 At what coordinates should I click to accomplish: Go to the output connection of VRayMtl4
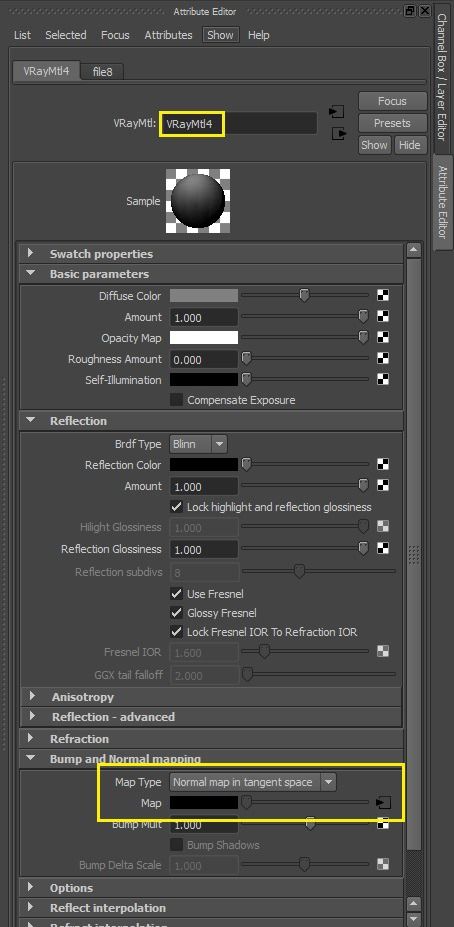click(x=338, y=134)
